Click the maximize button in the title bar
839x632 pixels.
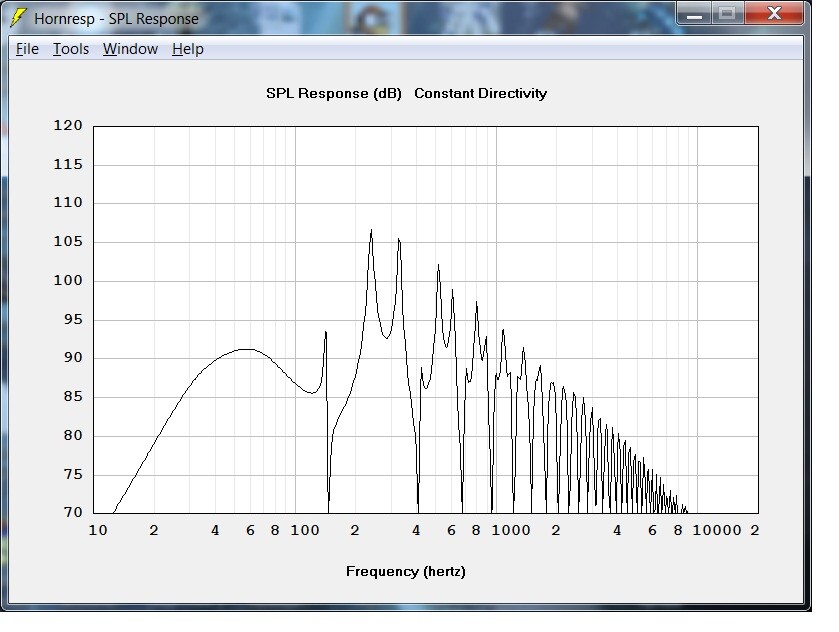(727, 14)
